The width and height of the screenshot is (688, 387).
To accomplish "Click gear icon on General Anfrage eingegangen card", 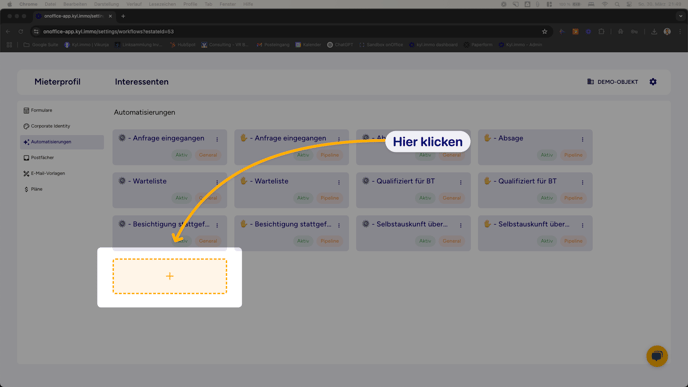I will (122, 138).
